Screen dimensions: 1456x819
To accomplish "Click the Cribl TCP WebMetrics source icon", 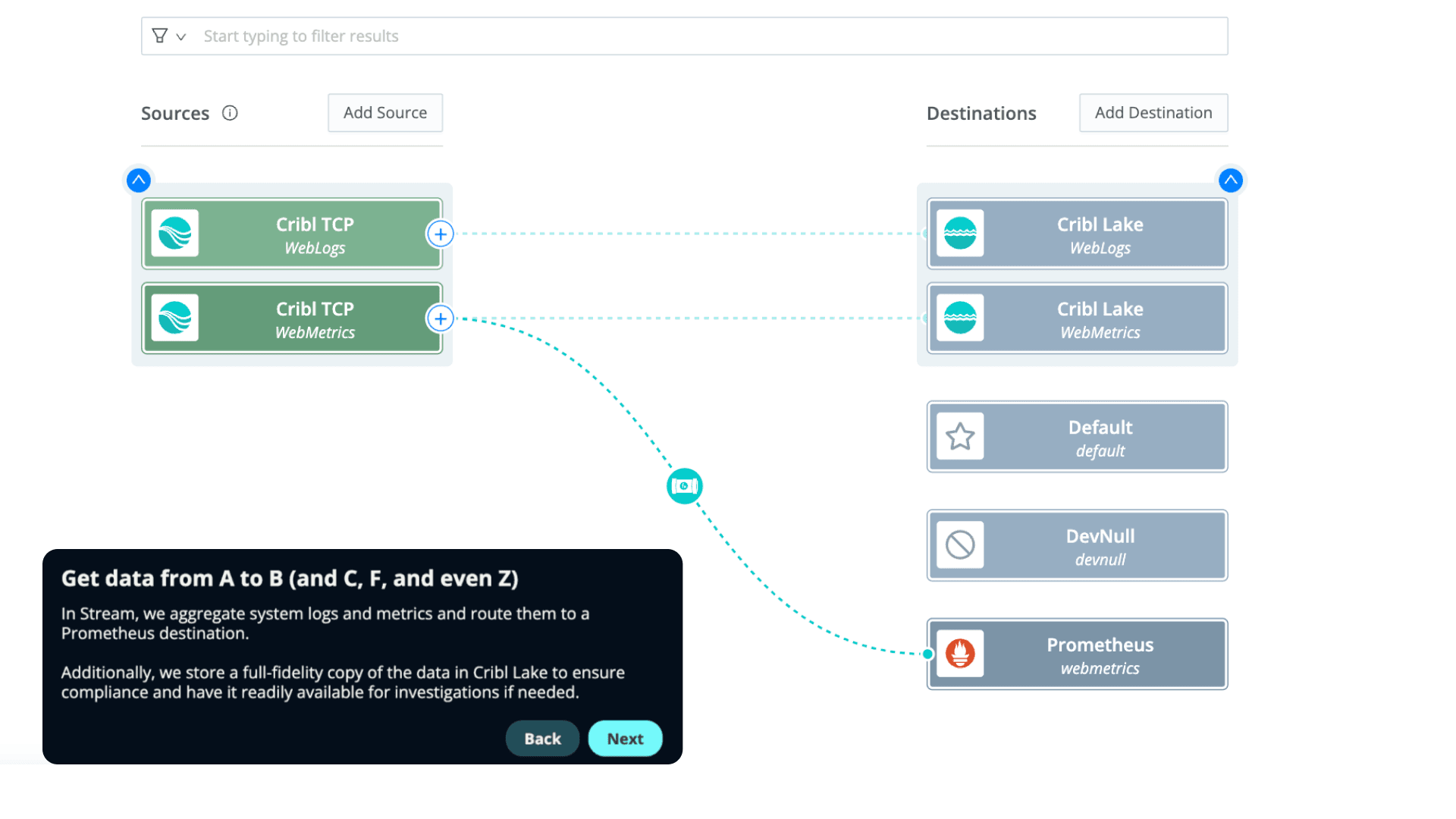I will [x=175, y=318].
